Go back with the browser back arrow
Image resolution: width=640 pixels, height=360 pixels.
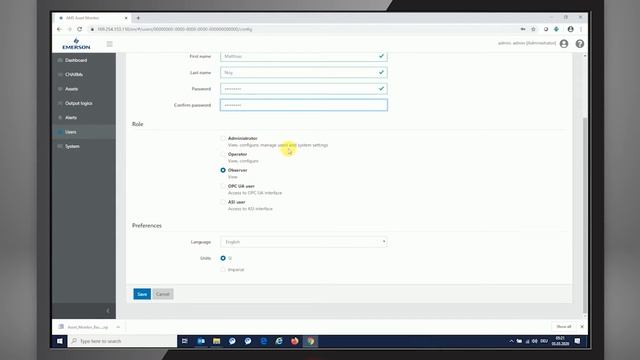click(x=59, y=29)
